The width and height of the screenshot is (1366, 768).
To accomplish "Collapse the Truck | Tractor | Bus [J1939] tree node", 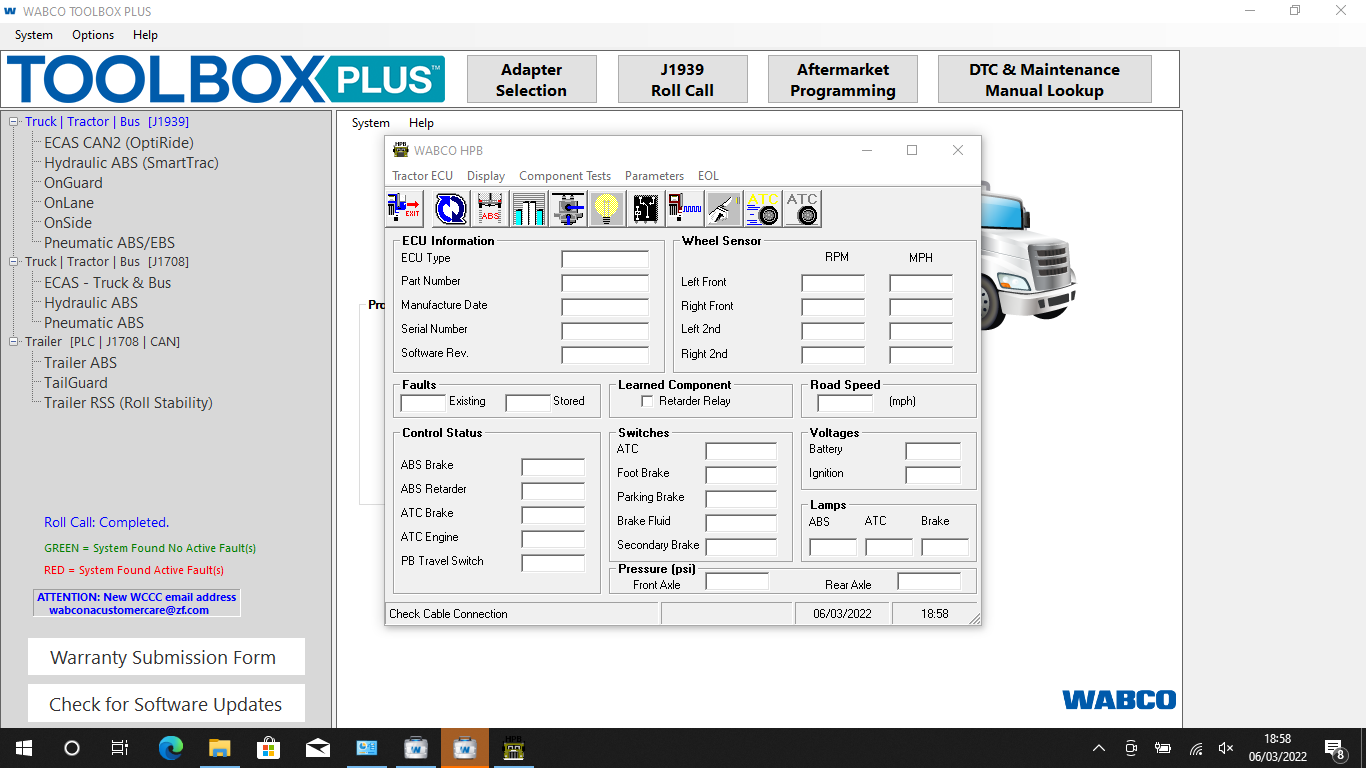I will click(x=15, y=122).
